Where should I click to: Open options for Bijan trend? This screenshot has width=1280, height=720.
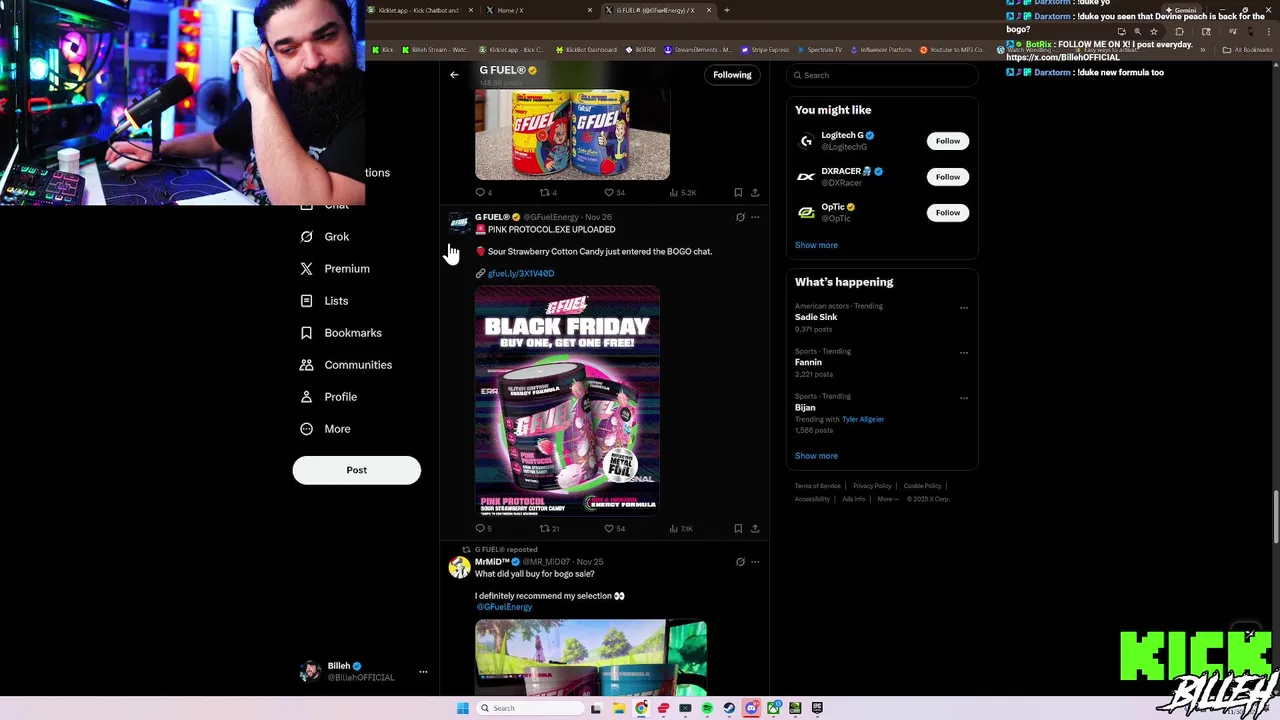click(x=964, y=398)
